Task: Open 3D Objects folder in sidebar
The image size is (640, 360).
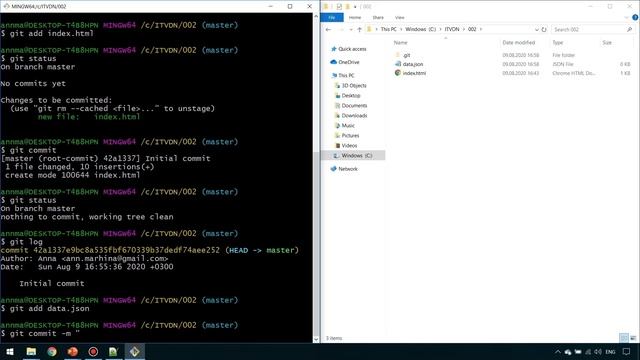Action: (x=350, y=85)
